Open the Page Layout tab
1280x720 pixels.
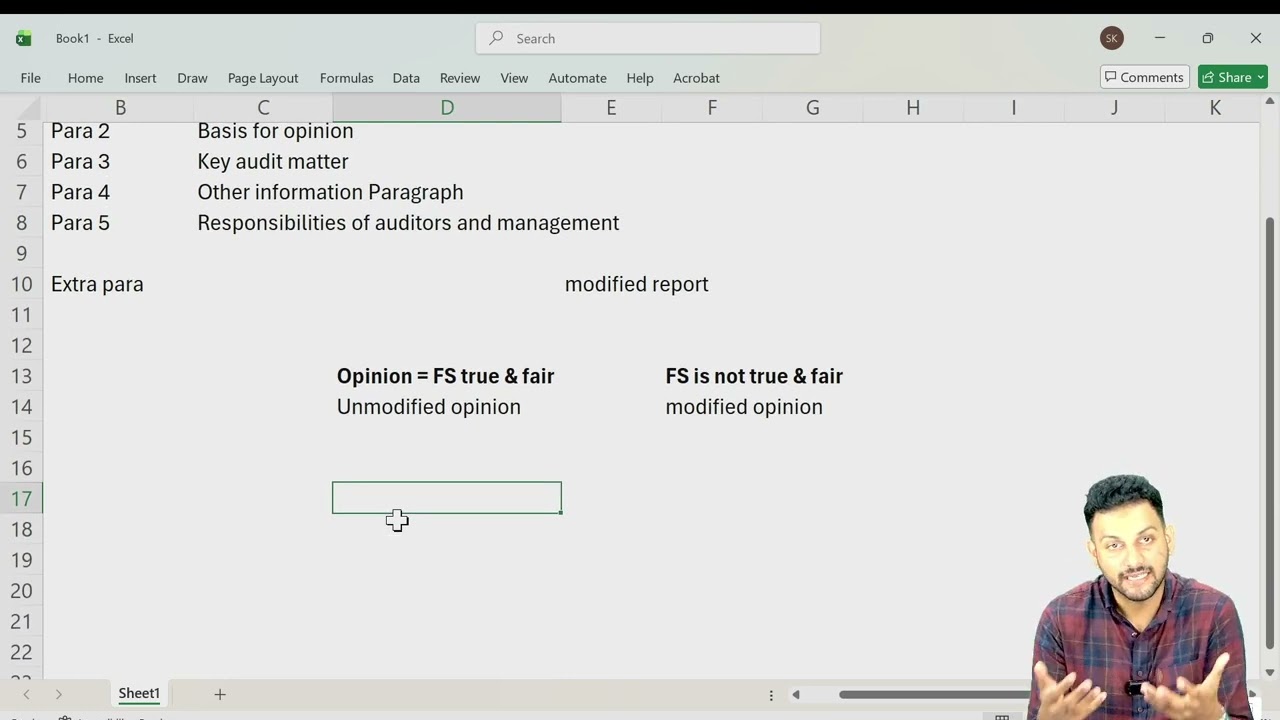tap(263, 78)
